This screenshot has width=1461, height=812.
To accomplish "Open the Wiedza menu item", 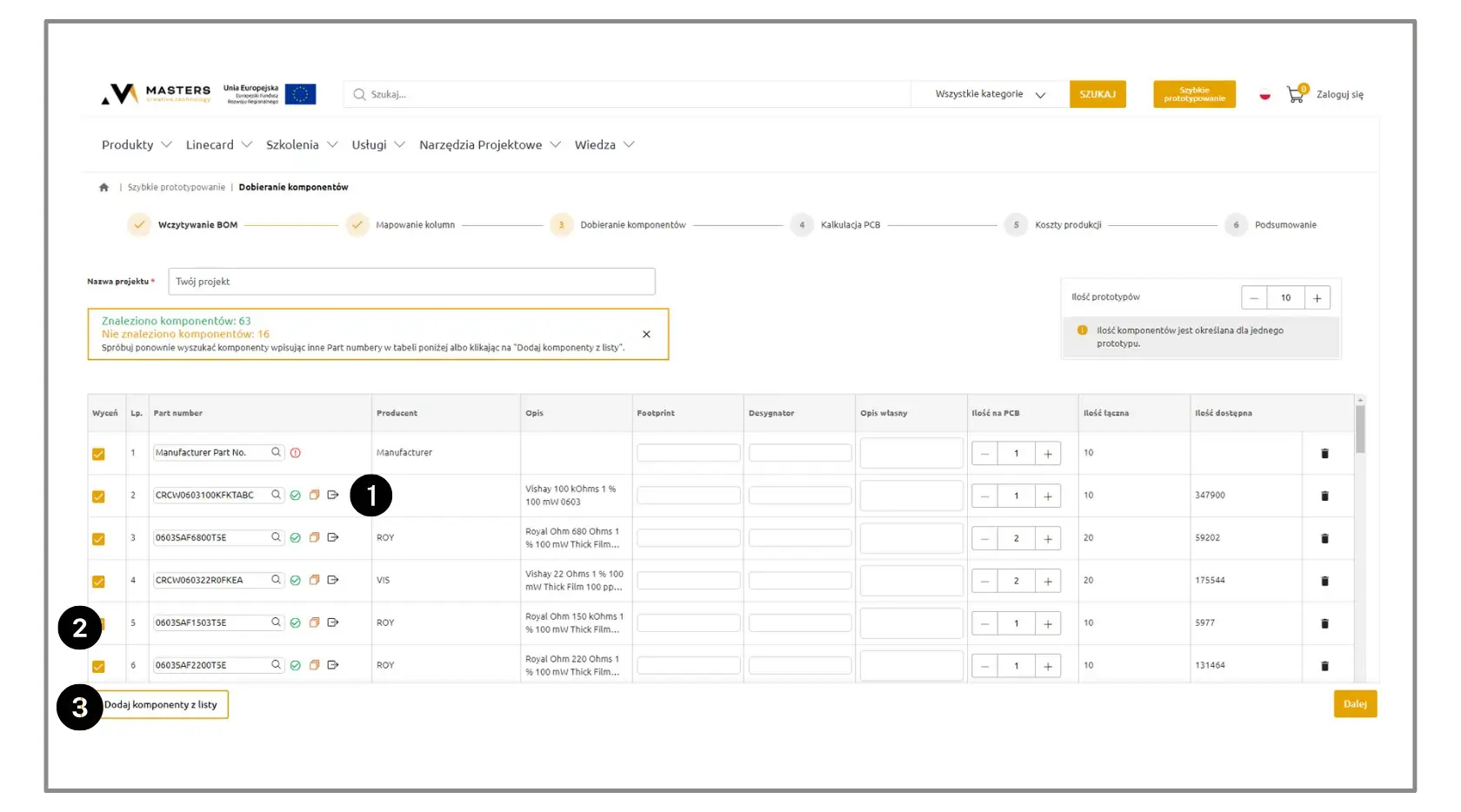I will click(604, 145).
